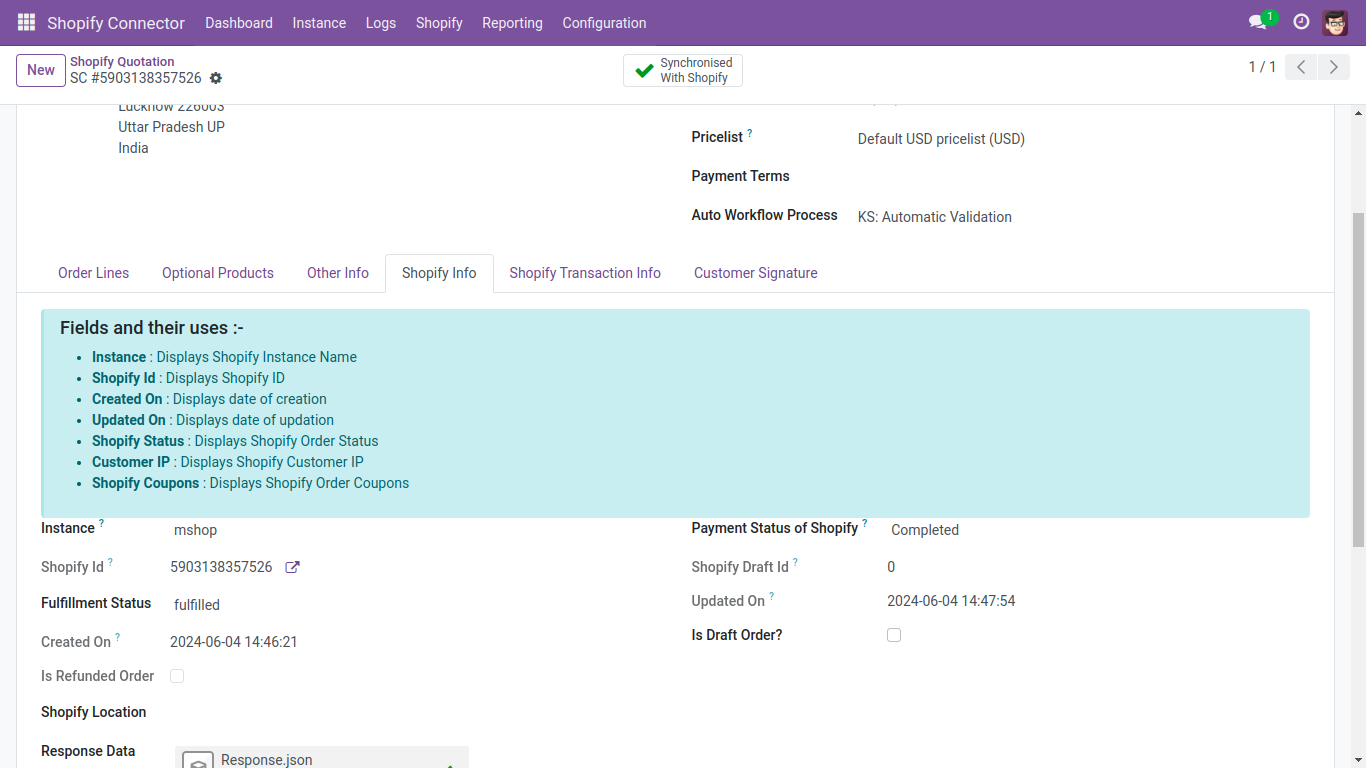The width and height of the screenshot is (1366, 768).
Task: Open the user avatar menu
Action: (1335, 22)
